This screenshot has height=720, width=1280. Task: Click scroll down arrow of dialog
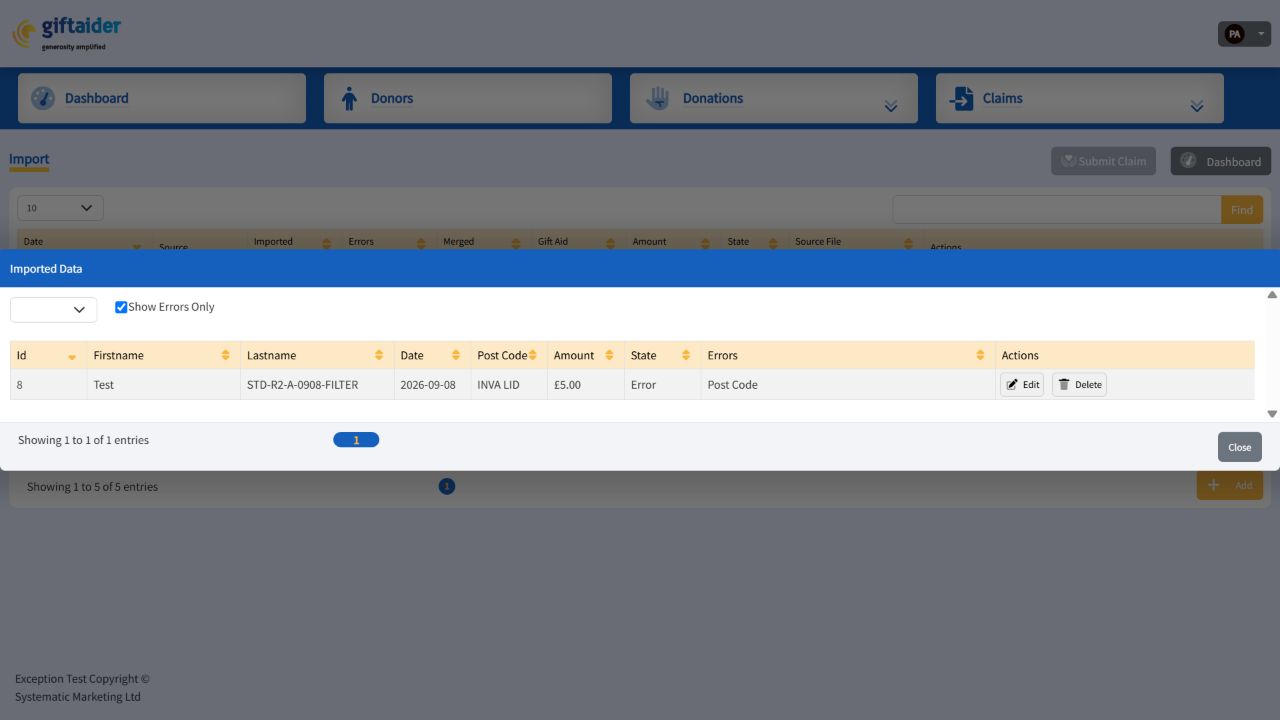1272,414
